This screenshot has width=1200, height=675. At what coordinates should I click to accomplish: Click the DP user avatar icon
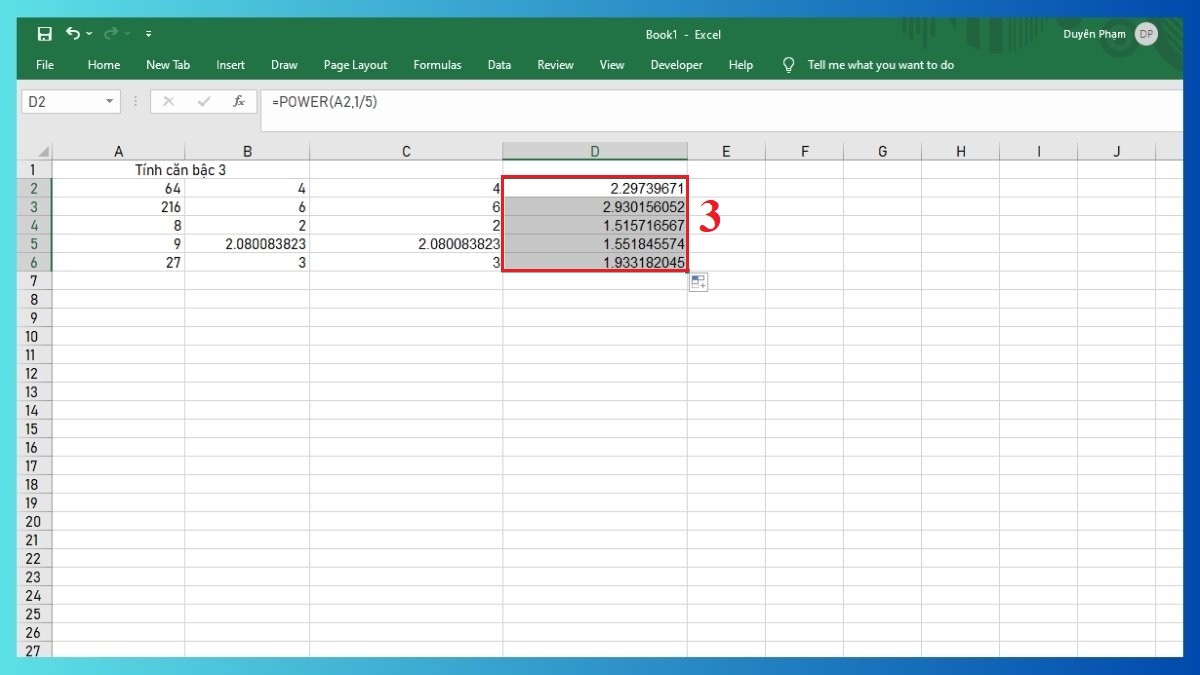[x=1146, y=33]
